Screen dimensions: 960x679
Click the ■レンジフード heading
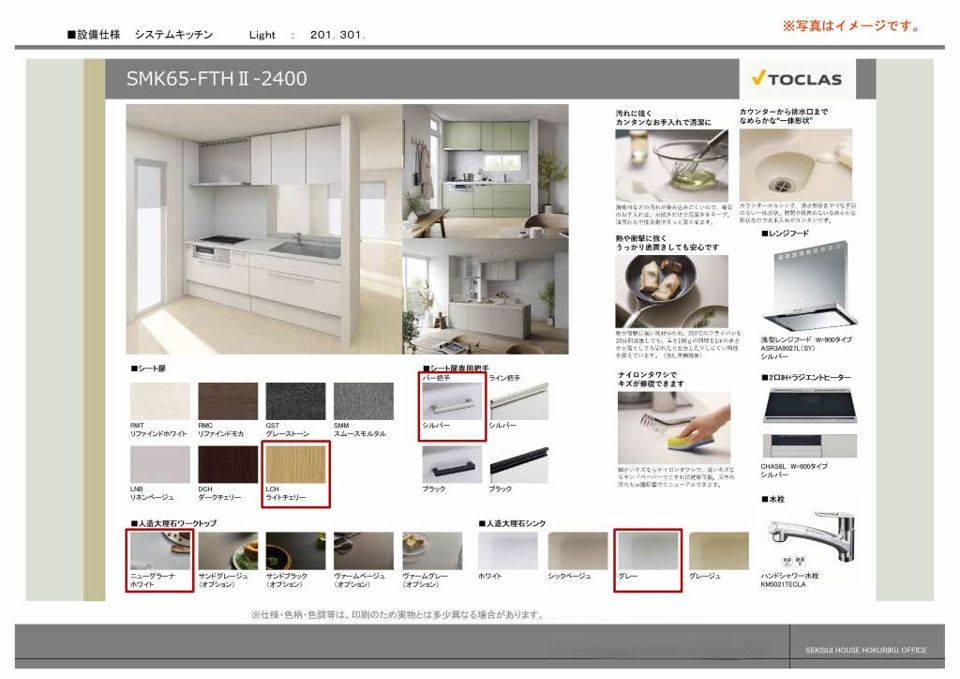pyautogui.click(x=786, y=233)
